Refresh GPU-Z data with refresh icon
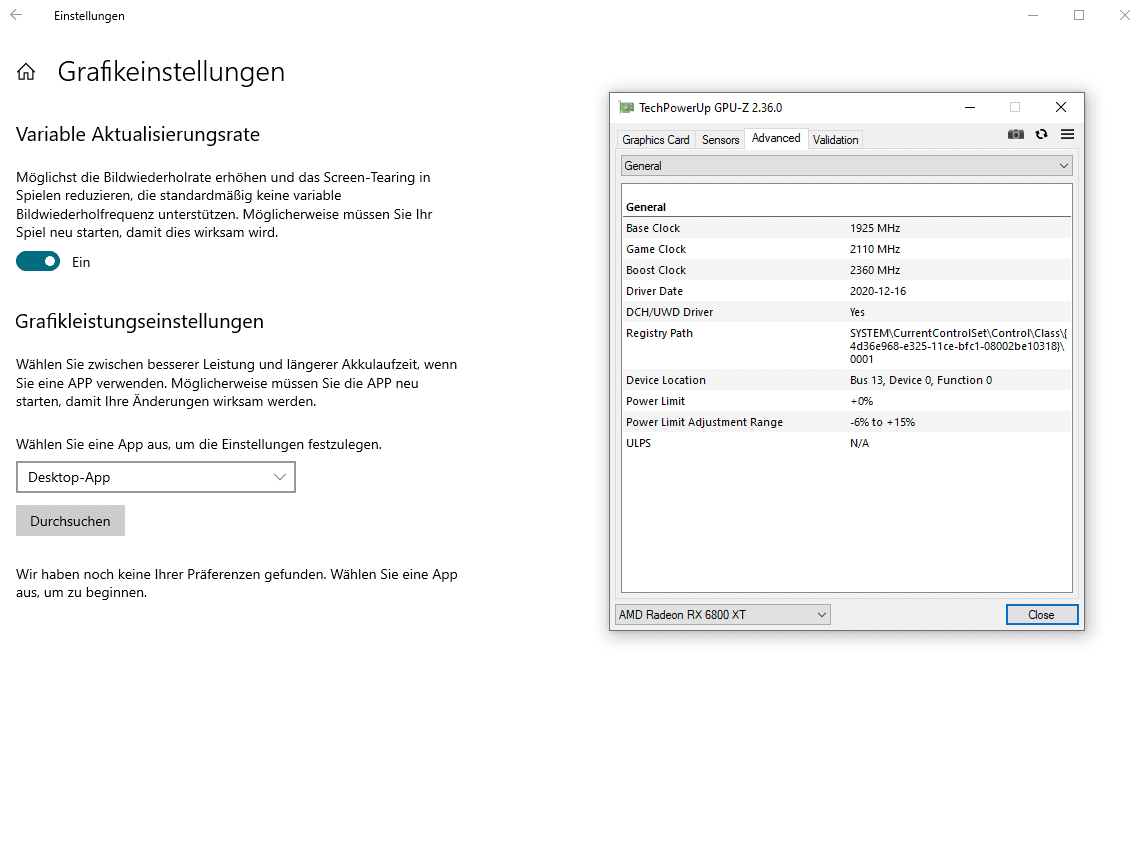 1041,134
